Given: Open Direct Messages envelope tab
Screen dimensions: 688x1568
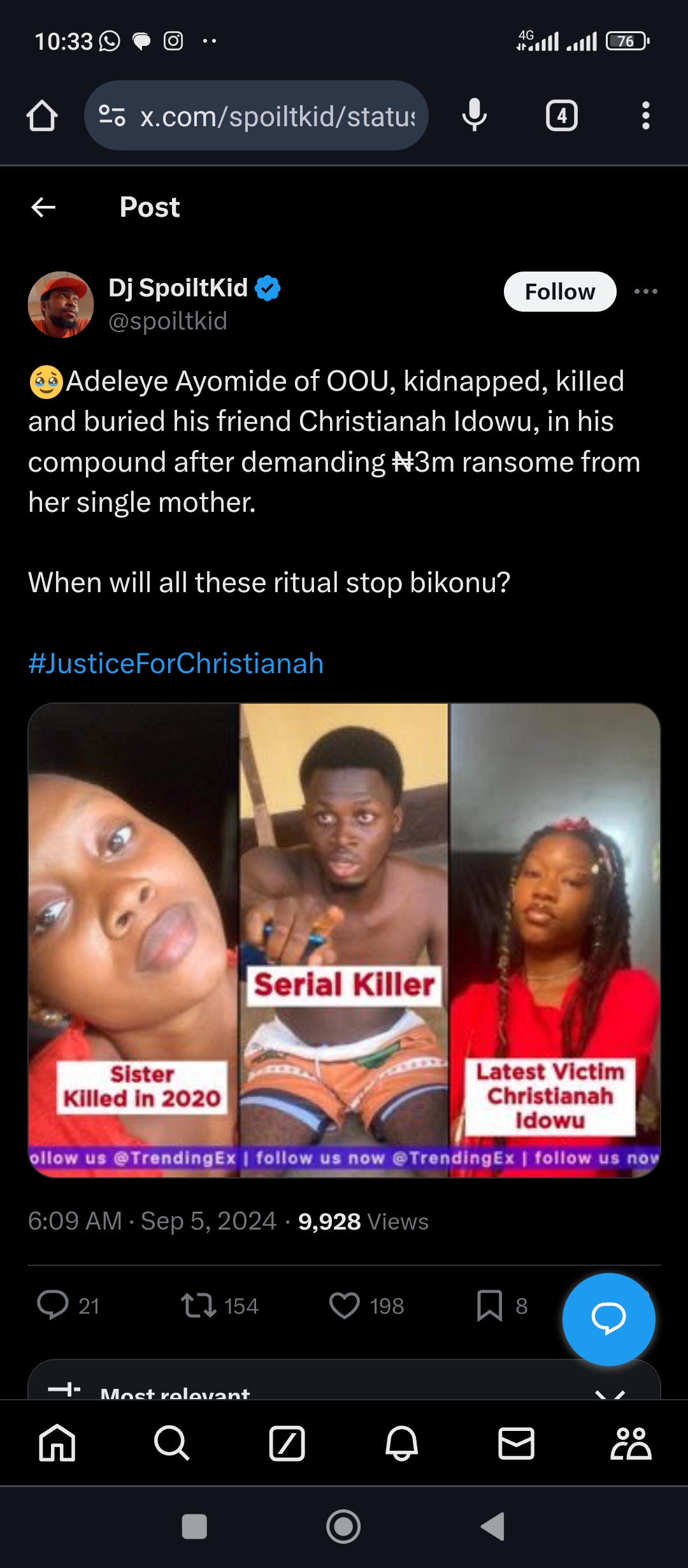Looking at the screenshot, I should 516,1442.
